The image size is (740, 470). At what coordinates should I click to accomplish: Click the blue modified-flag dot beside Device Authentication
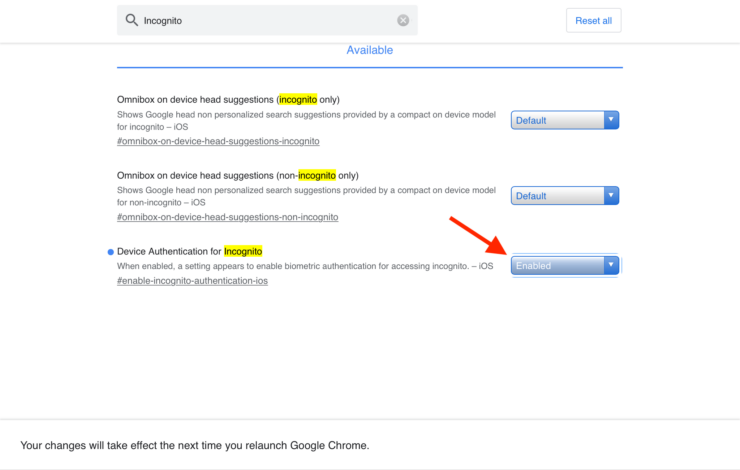111,252
